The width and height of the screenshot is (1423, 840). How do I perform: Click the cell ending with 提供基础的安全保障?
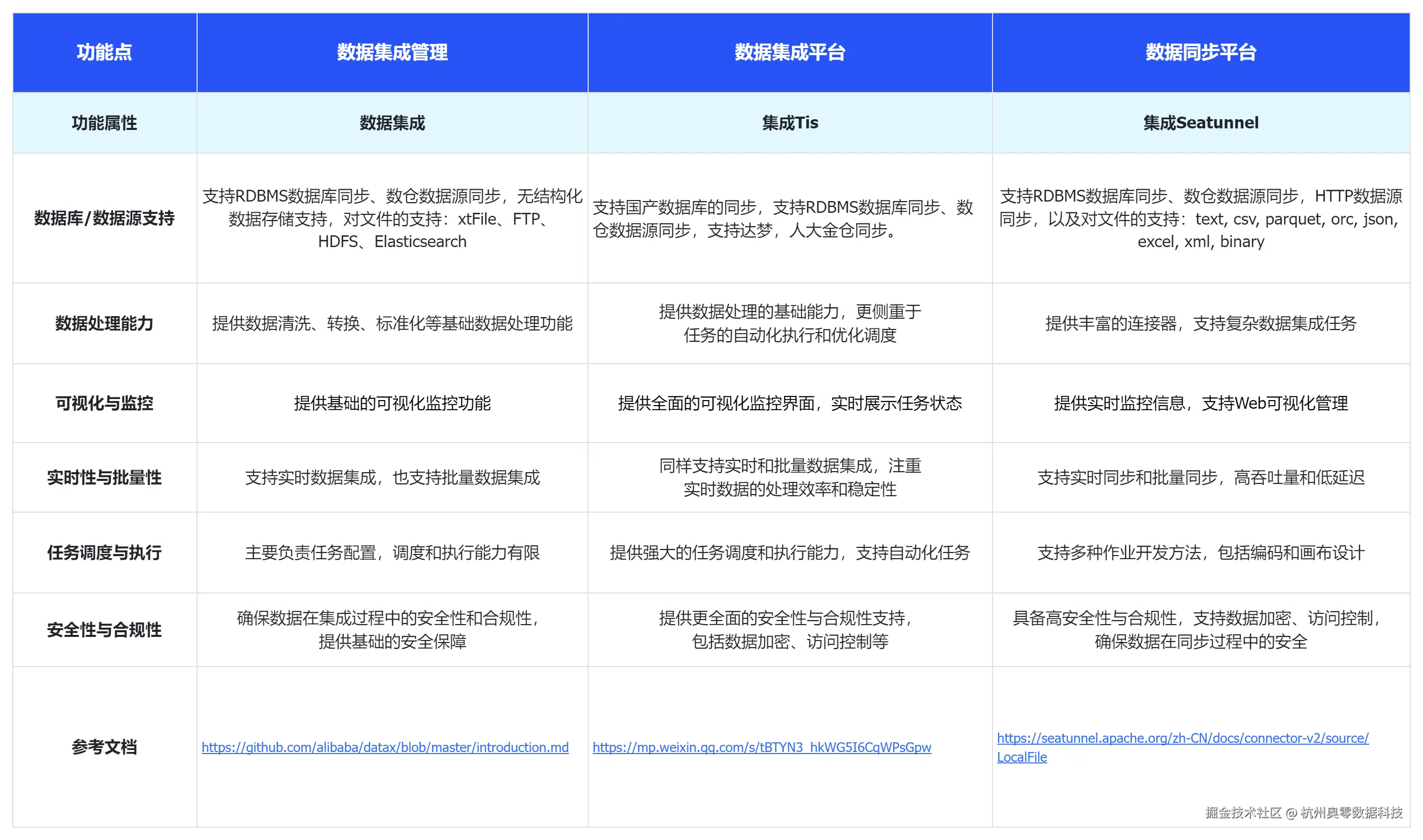(393, 629)
